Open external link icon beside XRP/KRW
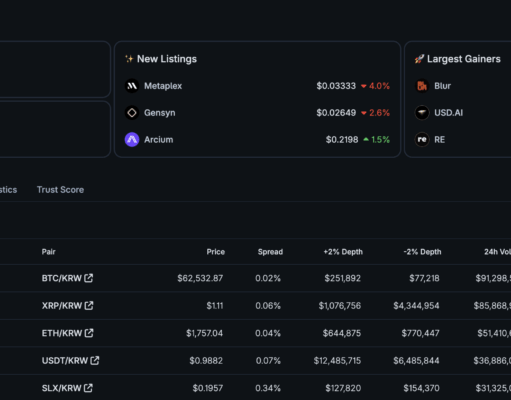This screenshot has width=511, height=400. pos(89,305)
